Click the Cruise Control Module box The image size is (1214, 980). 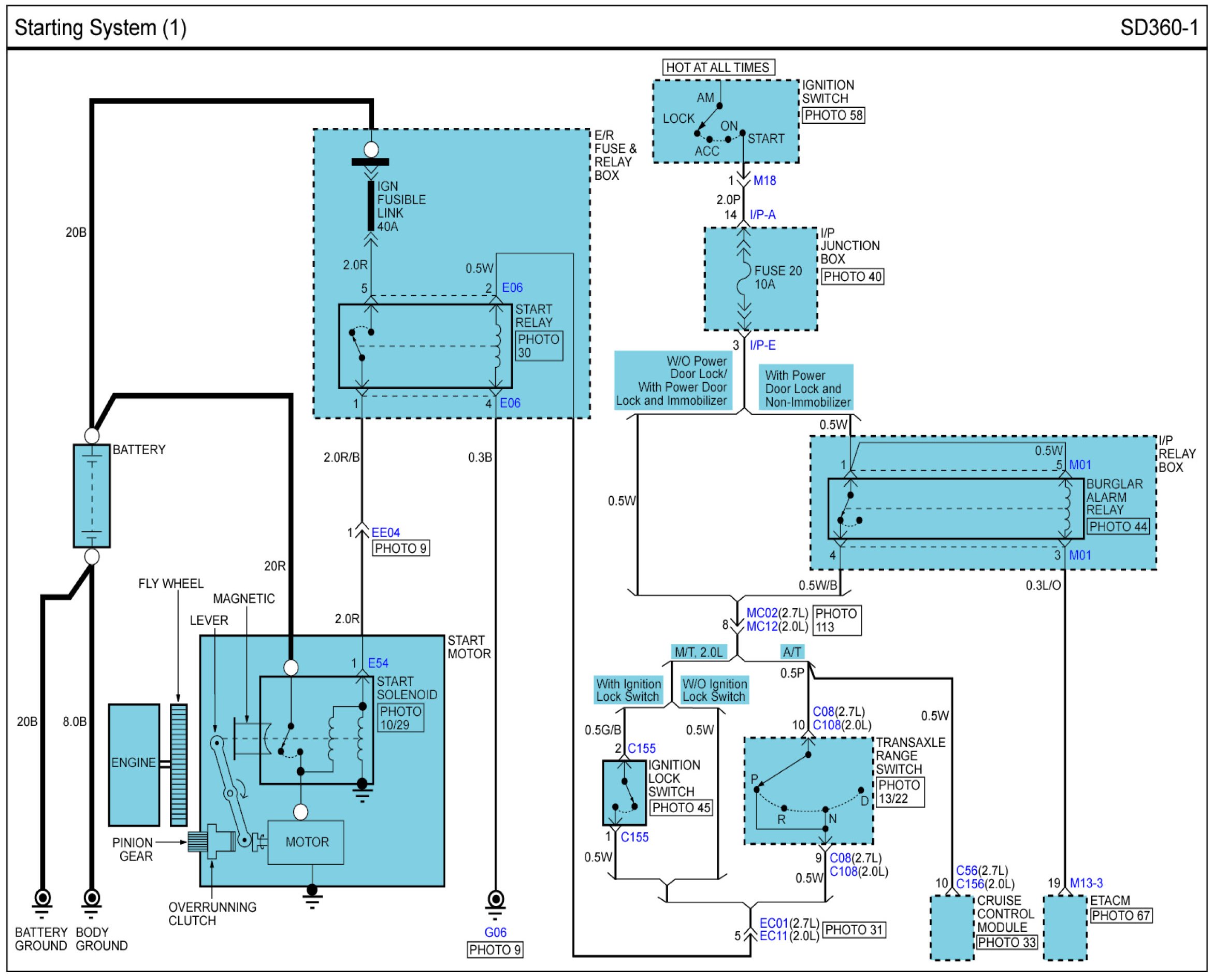coord(952,928)
